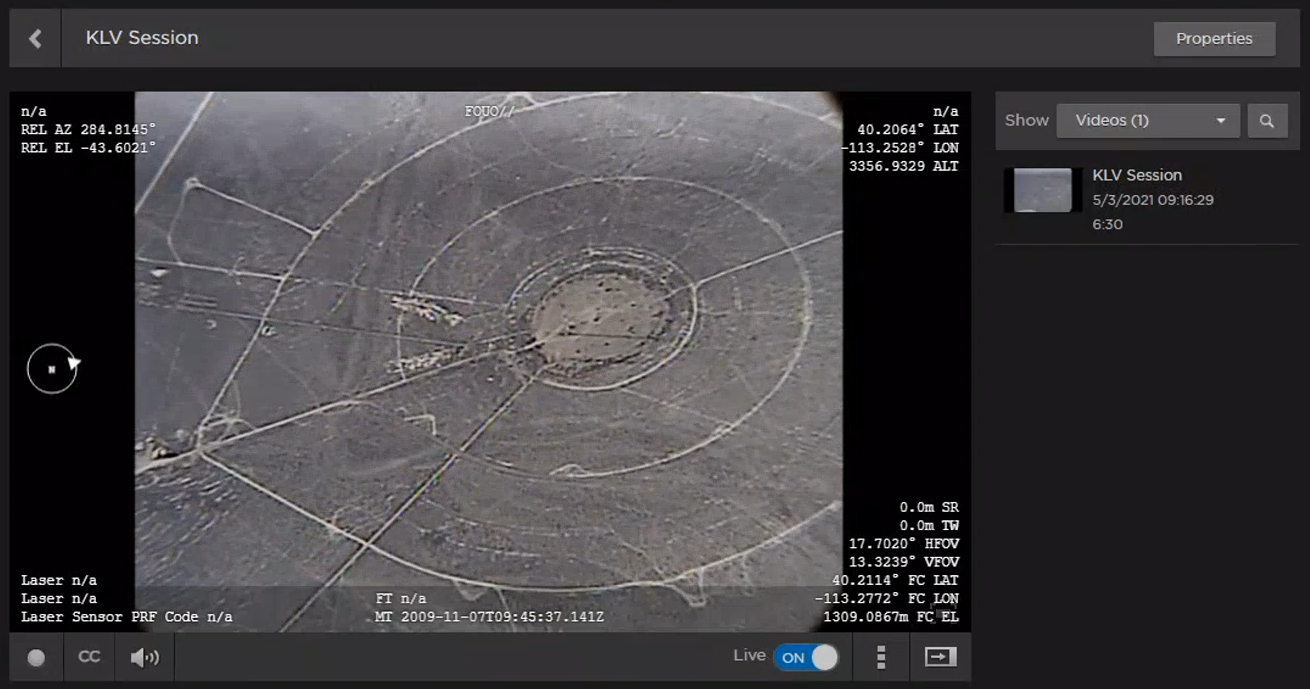
Task: Click the KLV Session video thumbnail
Action: [1042, 190]
